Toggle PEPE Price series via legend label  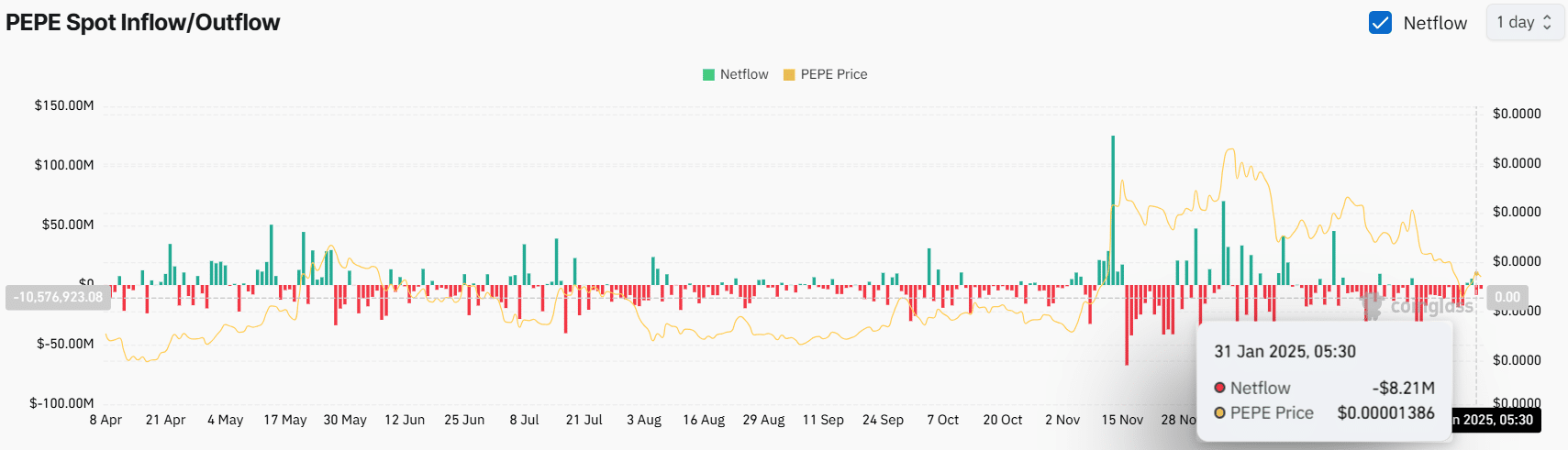click(833, 74)
